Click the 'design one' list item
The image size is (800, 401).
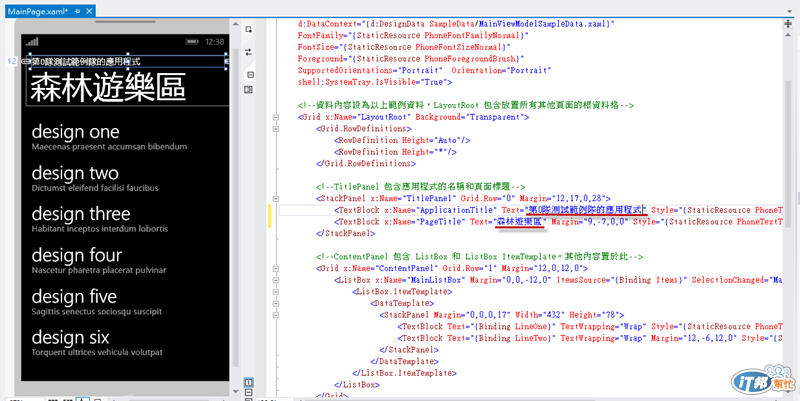pyautogui.click(x=76, y=132)
